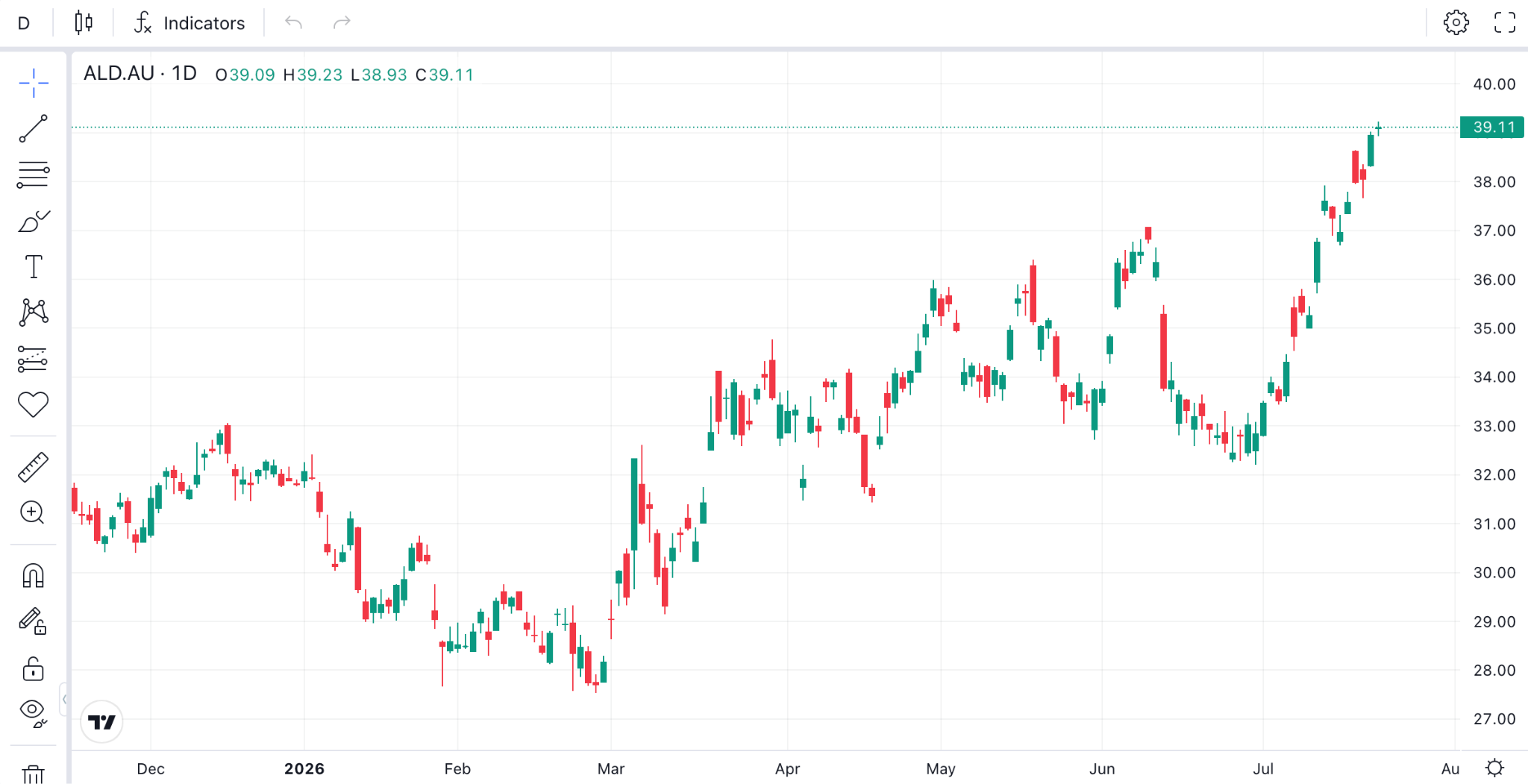Screen dimensions: 1528x784
Task: Open the D timeframe interval dropdown
Action: (24, 23)
